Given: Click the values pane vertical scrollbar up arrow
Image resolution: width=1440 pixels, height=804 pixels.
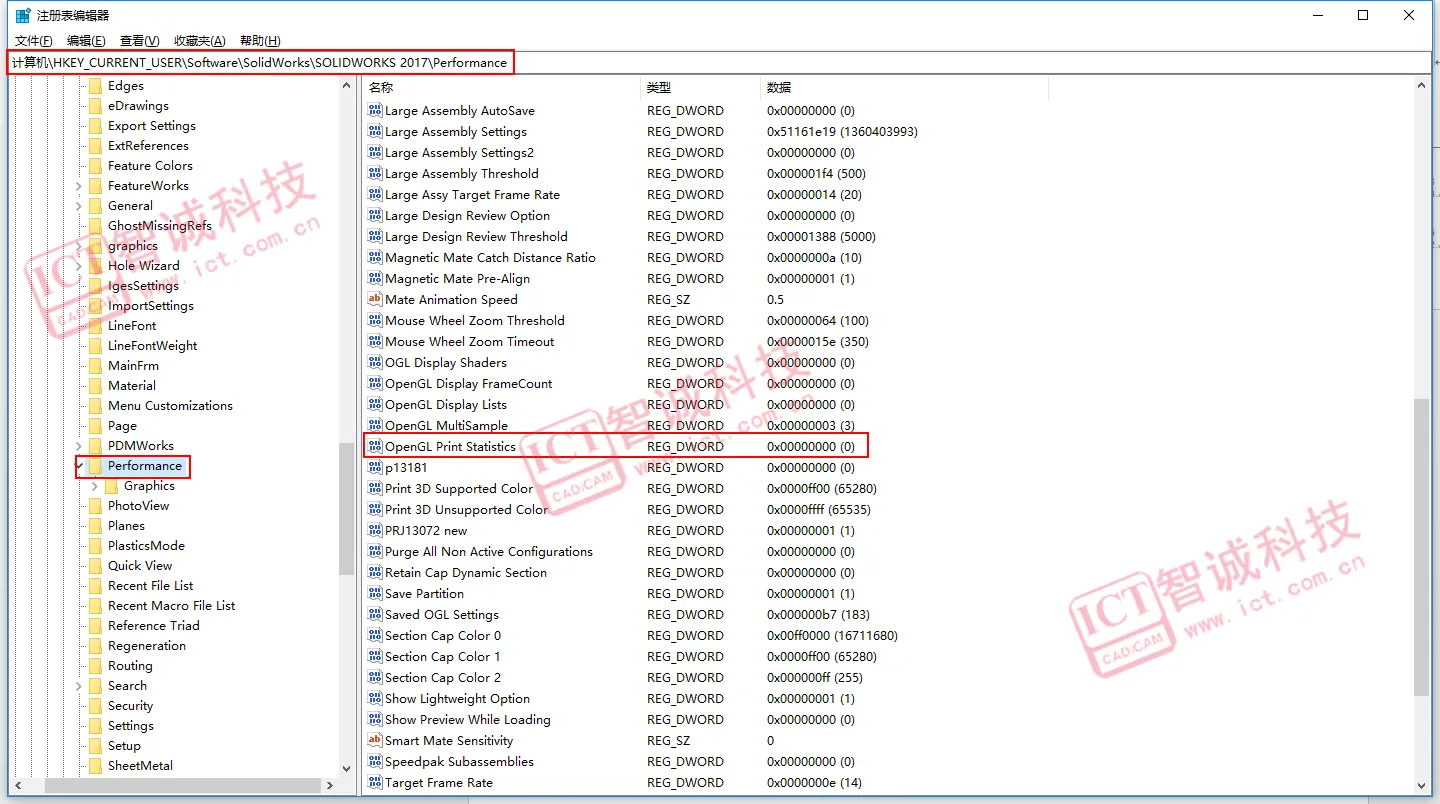Looking at the screenshot, I should click(1422, 87).
